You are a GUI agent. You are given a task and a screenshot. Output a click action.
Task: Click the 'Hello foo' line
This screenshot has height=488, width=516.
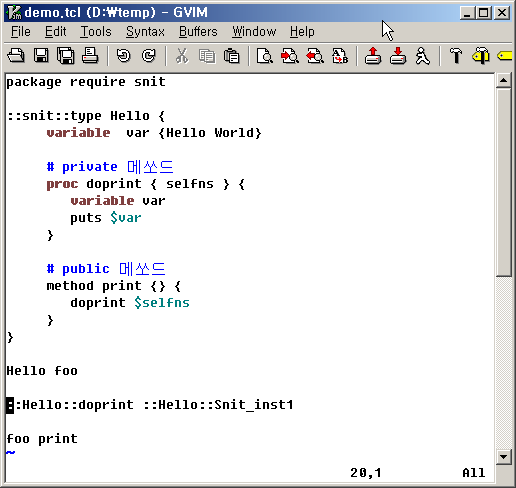tap(42, 371)
